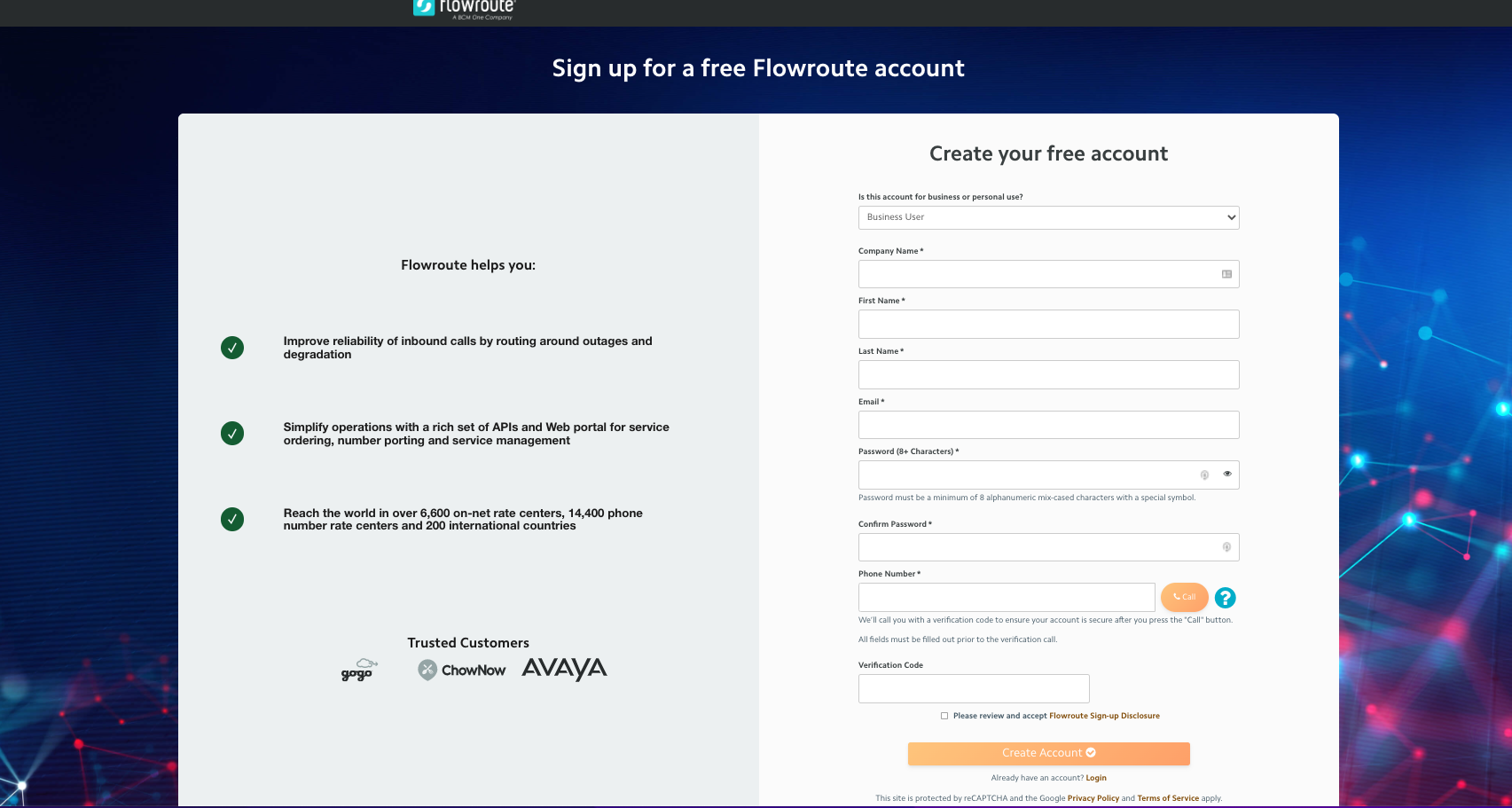The width and height of the screenshot is (1512, 808).
Task: Open the business or personal use dropdown
Action: coord(1048,217)
